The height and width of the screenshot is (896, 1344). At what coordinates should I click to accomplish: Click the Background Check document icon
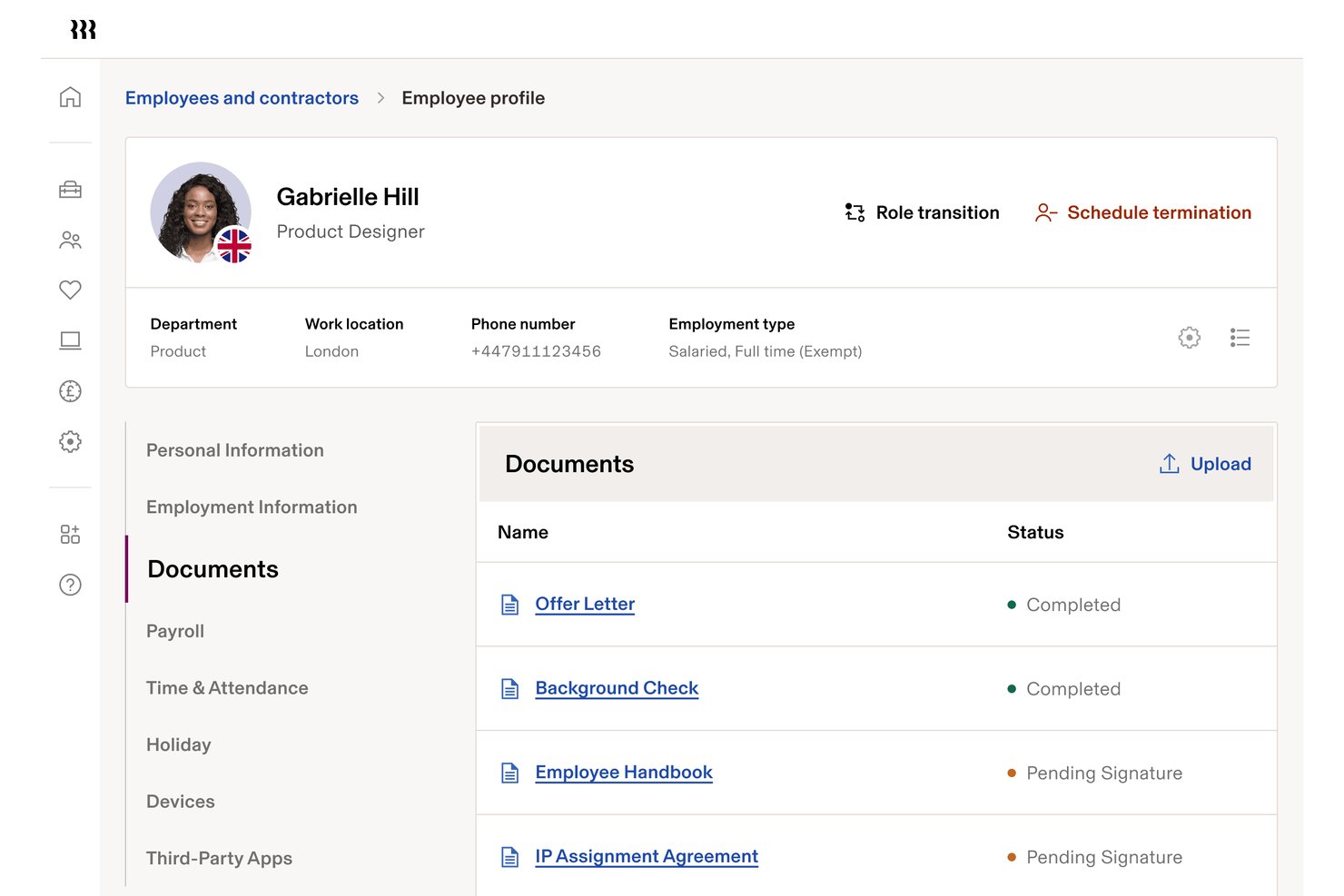point(510,689)
